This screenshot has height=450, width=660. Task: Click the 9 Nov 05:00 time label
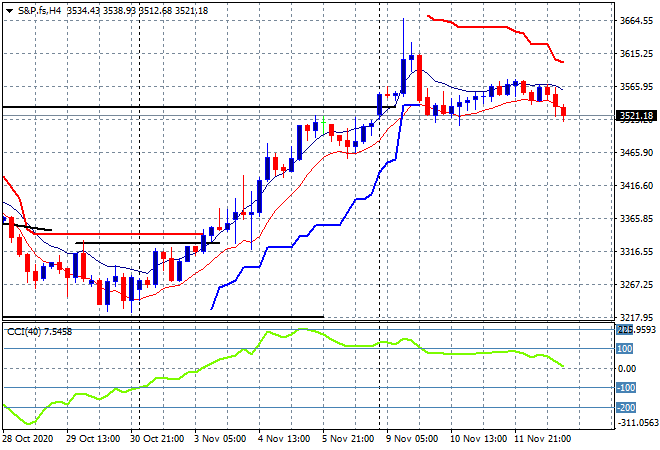(x=412, y=439)
